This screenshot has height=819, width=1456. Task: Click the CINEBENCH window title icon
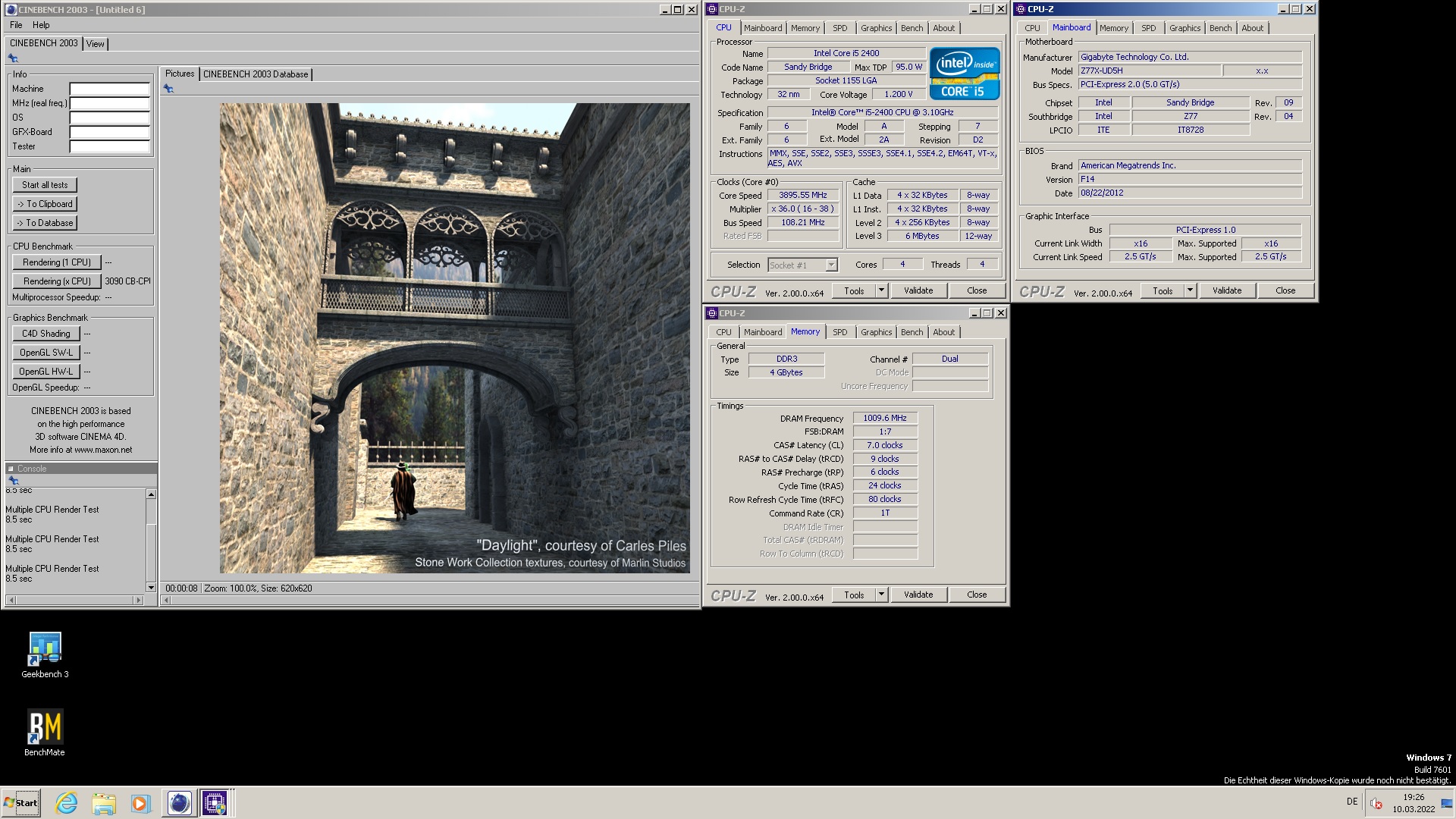[x=11, y=10]
